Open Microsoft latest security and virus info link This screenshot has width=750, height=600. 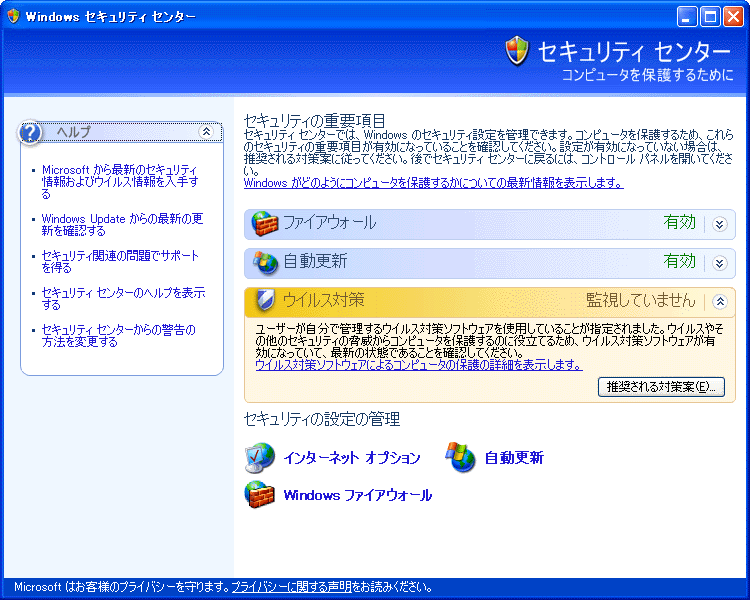[x=120, y=182]
